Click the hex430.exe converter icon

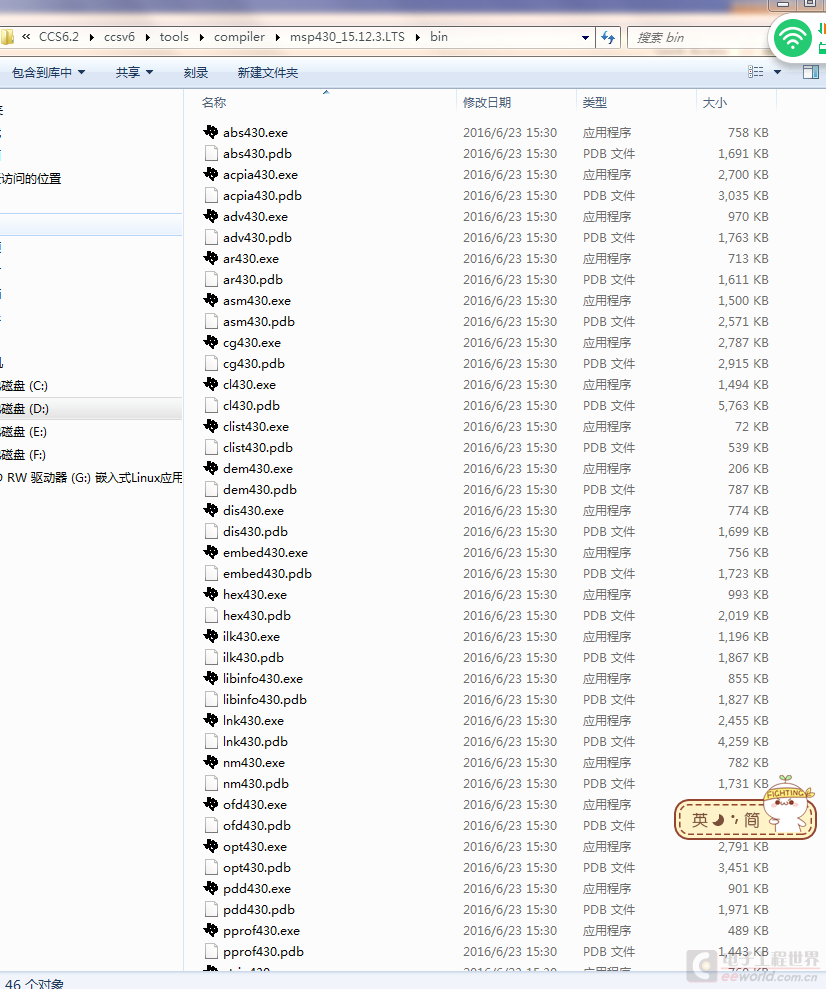pos(211,594)
